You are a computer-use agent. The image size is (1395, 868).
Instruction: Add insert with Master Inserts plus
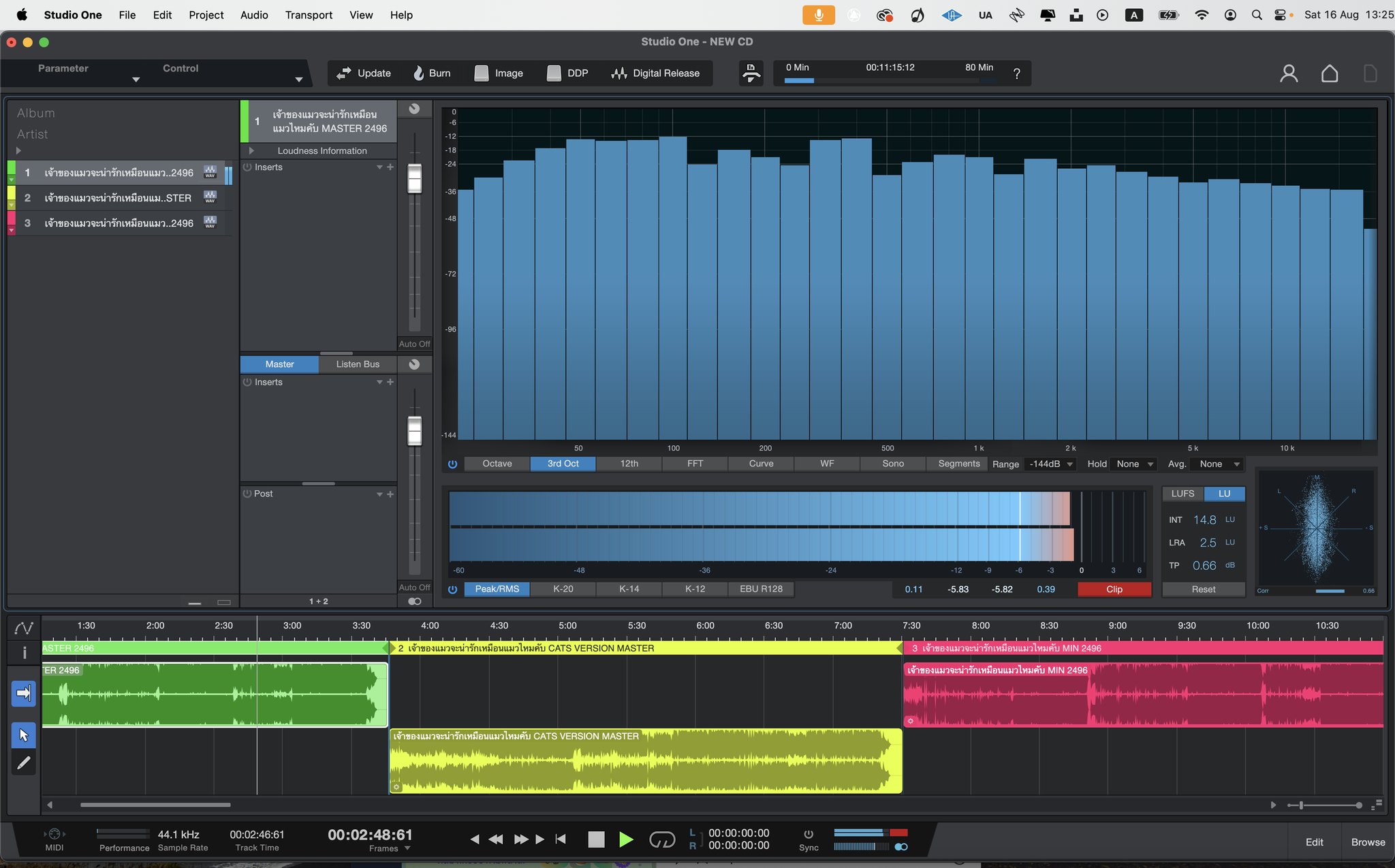(390, 383)
